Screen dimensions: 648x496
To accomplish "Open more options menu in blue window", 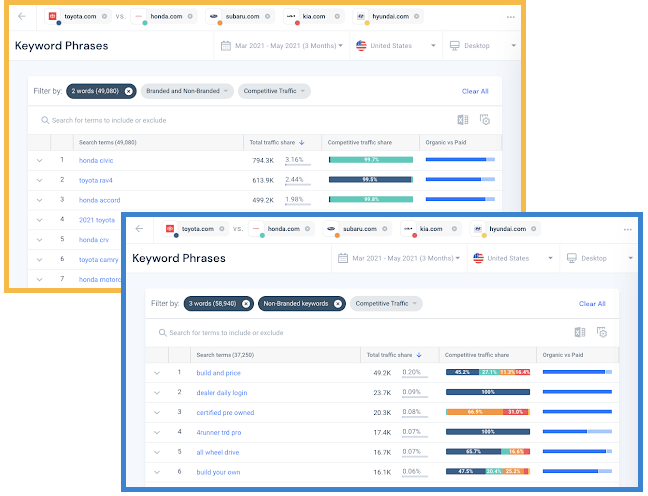I will (x=628, y=229).
